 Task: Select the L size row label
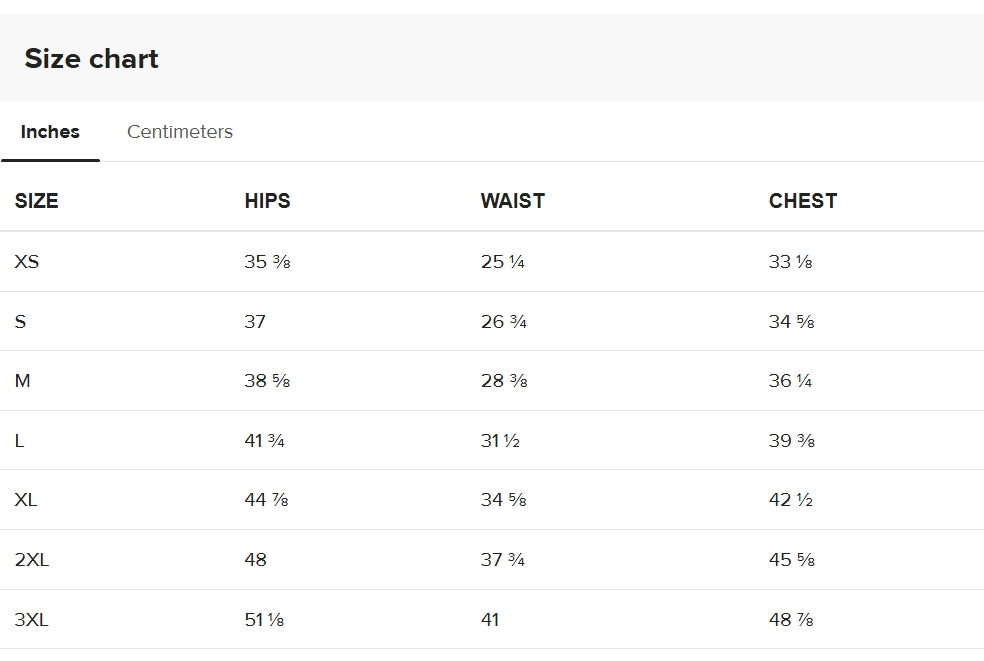tap(19, 441)
